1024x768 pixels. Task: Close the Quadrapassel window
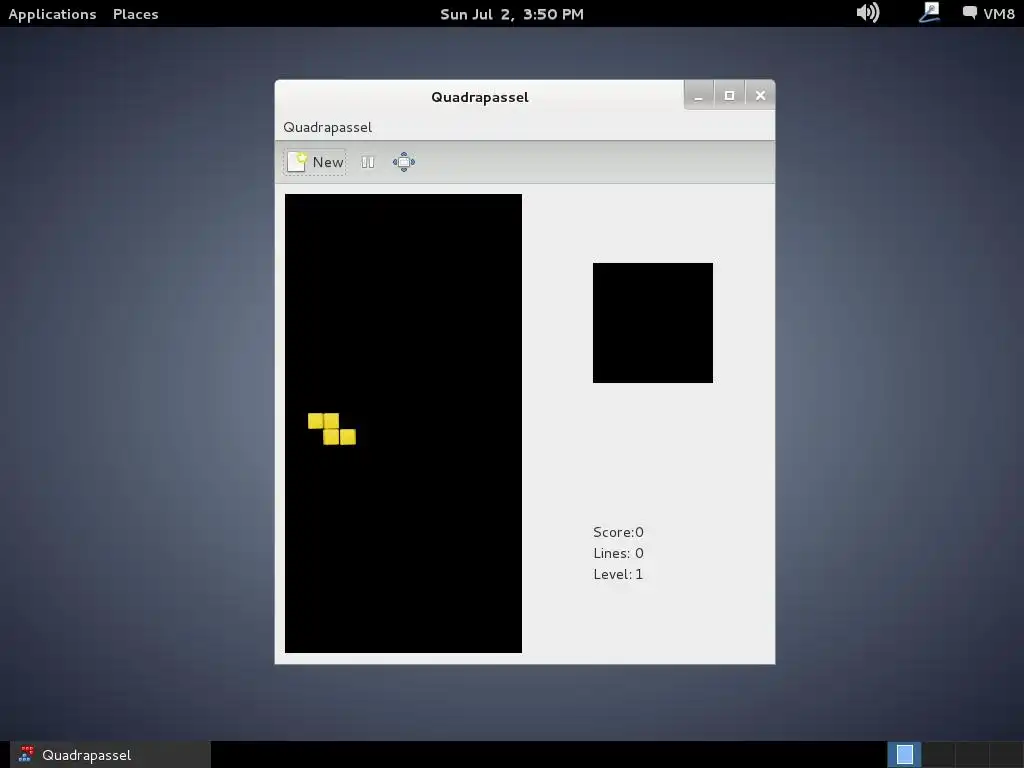[x=760, y=95]
